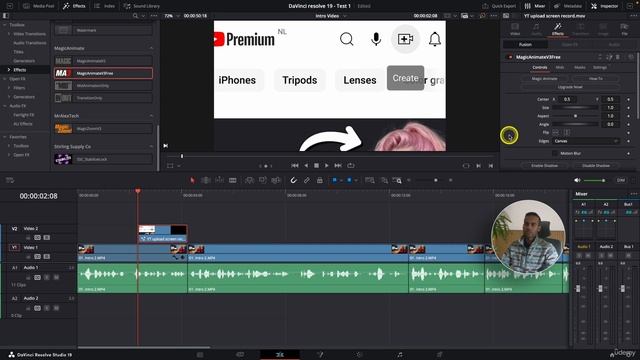Click the search icon in Effects library

pos(135,16)
